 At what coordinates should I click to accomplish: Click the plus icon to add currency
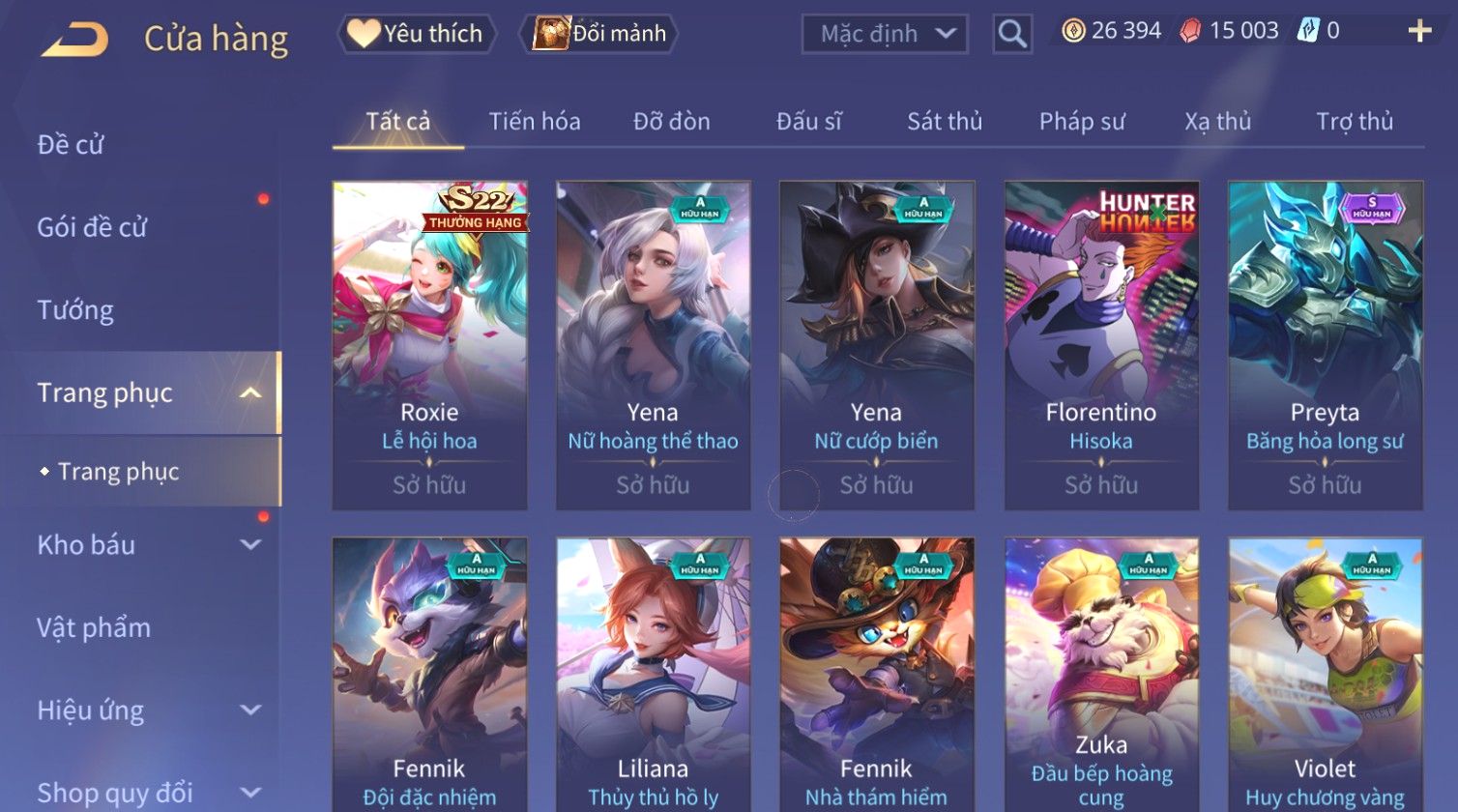point(1419,32)
